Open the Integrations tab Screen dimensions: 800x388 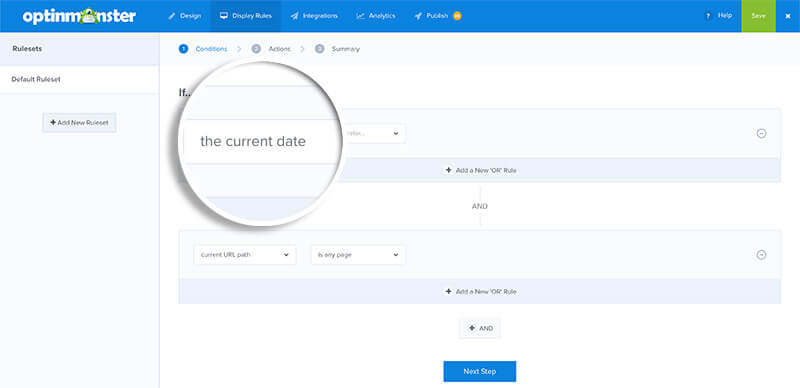click(314, 16)
